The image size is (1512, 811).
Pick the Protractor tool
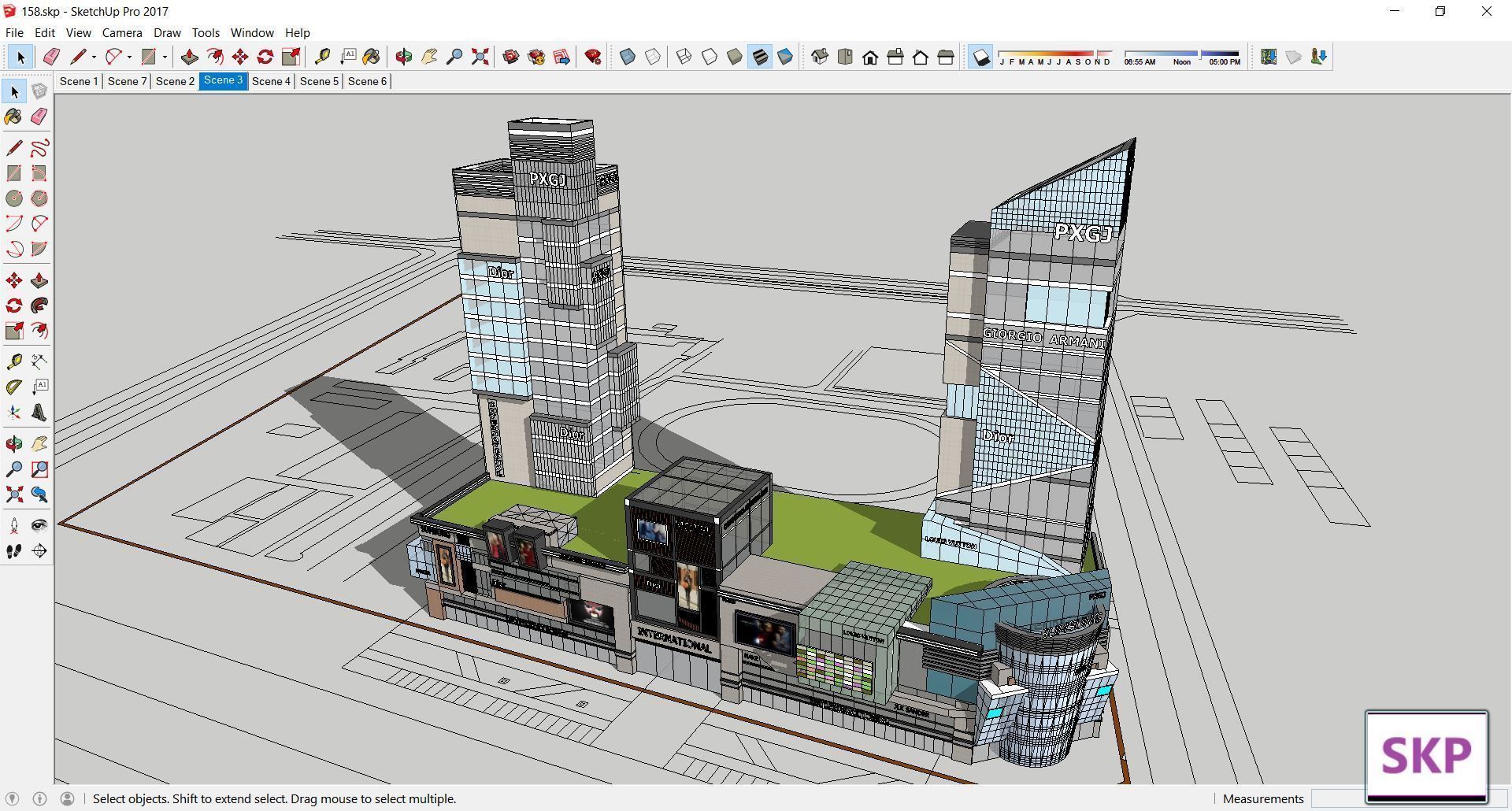pyautogui.click(x=14, y=387)
